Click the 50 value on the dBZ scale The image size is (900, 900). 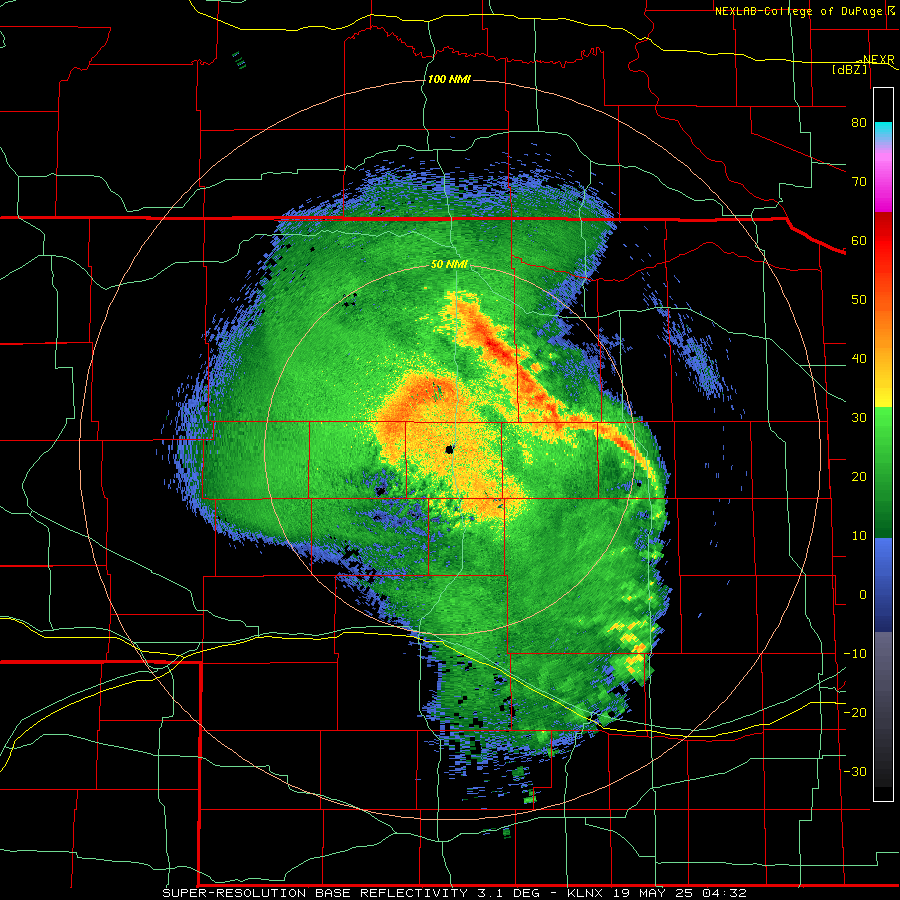(x=859, y=300)
